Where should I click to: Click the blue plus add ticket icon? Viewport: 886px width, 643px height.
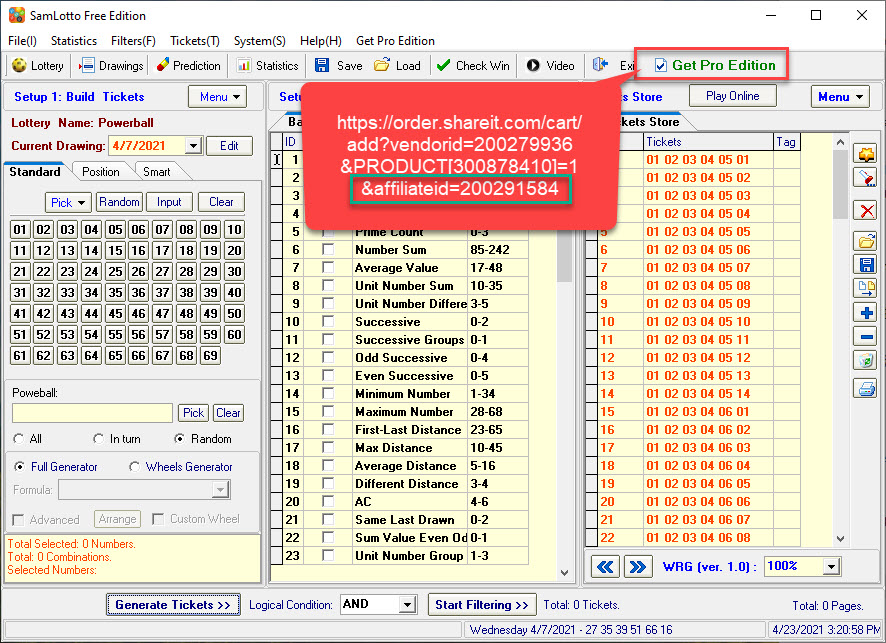(867, 313)
